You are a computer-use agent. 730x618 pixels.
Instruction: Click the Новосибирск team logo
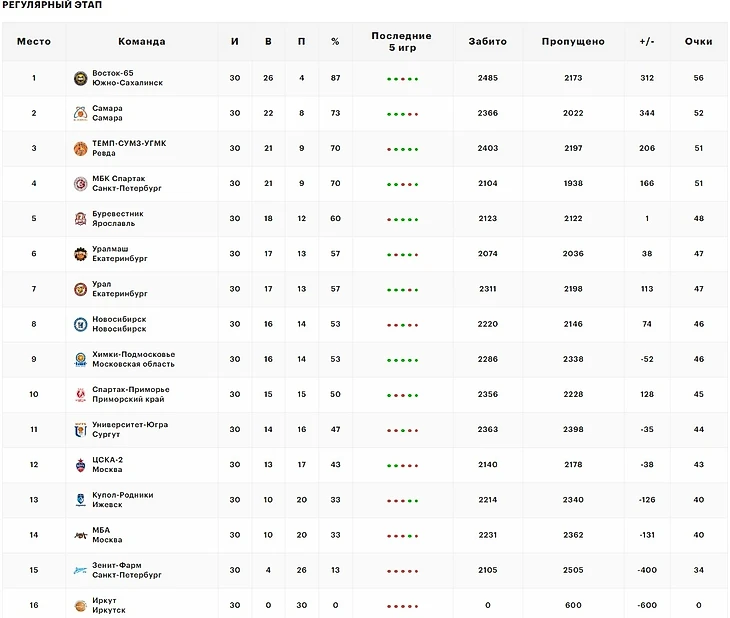coord(80,324)
